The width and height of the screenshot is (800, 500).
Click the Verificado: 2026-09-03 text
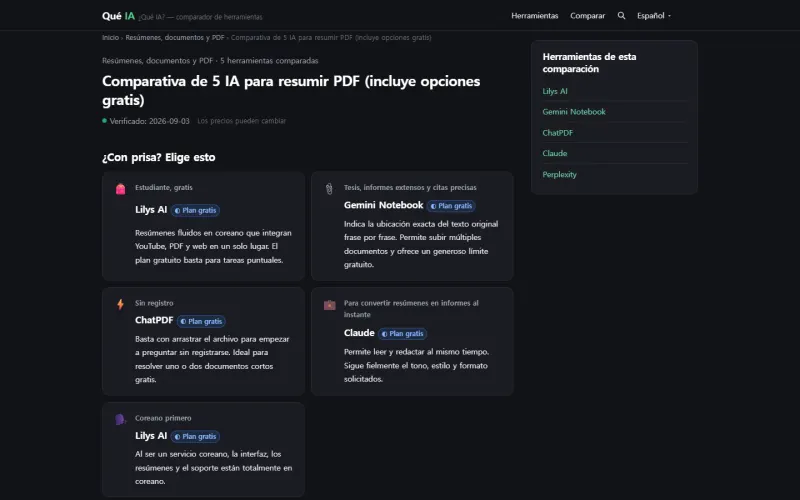[149, 121]
